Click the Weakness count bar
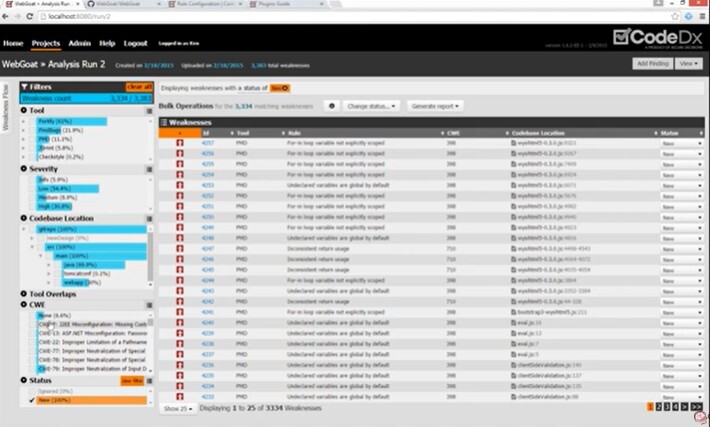 tap(87, 99)
